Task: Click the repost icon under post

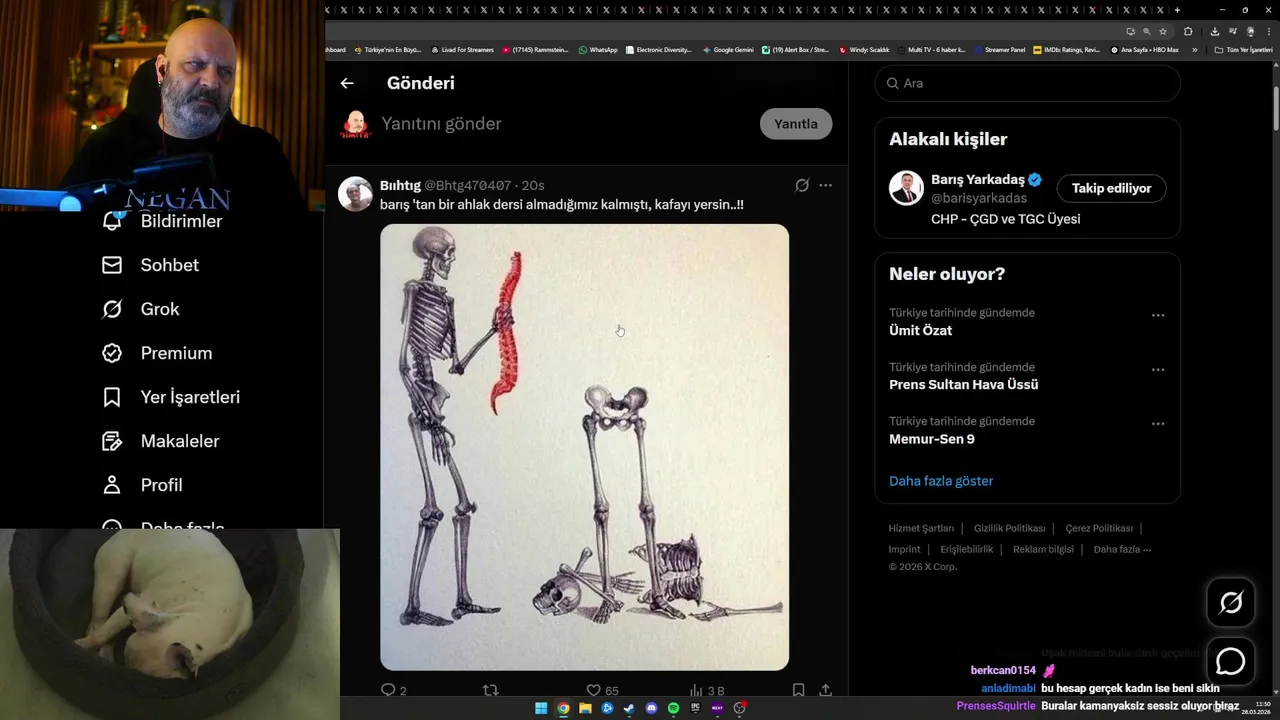Action: (x=490, y=690)
